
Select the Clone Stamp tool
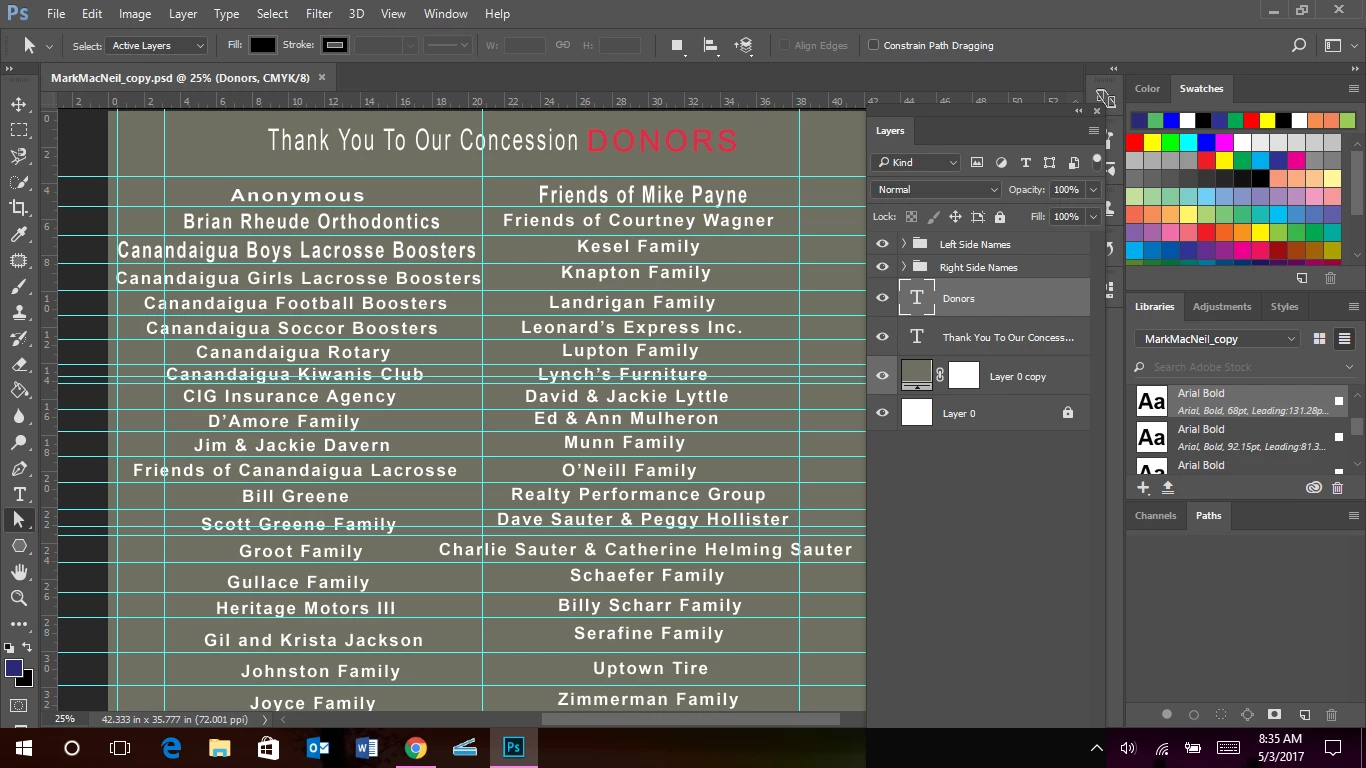pos(19,312)
